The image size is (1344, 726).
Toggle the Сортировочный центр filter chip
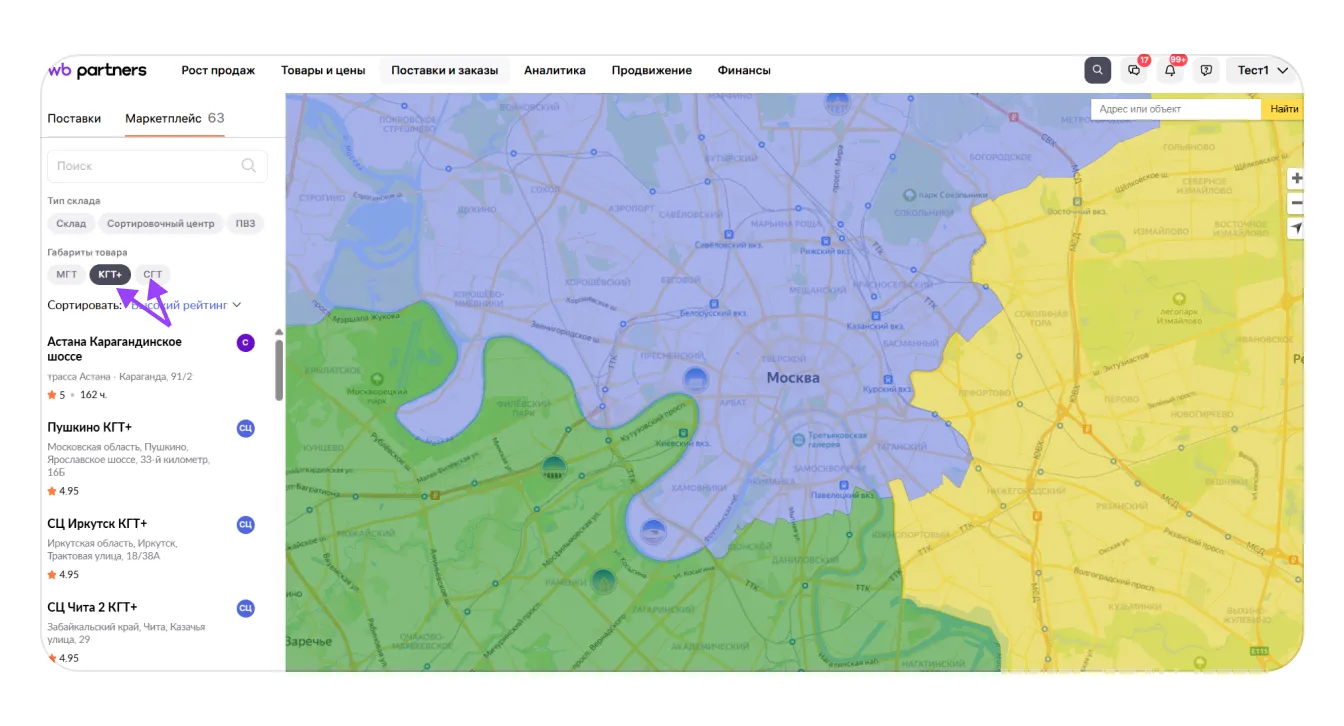pos(161,224)
